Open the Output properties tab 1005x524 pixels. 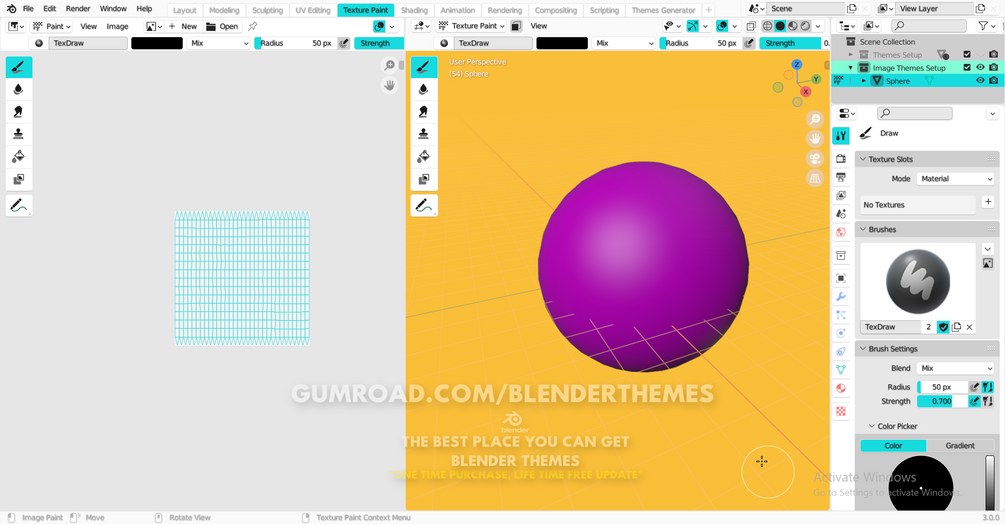(x=841, y=177)
